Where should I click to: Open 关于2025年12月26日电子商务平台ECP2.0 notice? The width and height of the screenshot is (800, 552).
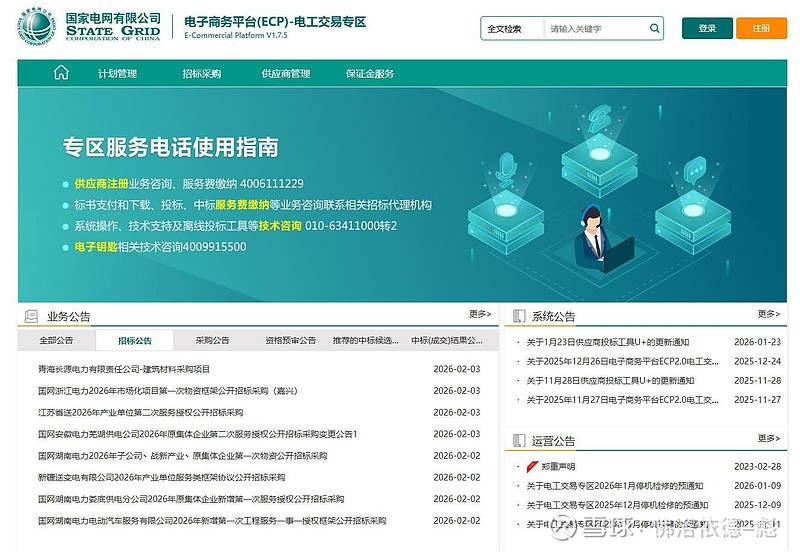click(x=622, y=361)
